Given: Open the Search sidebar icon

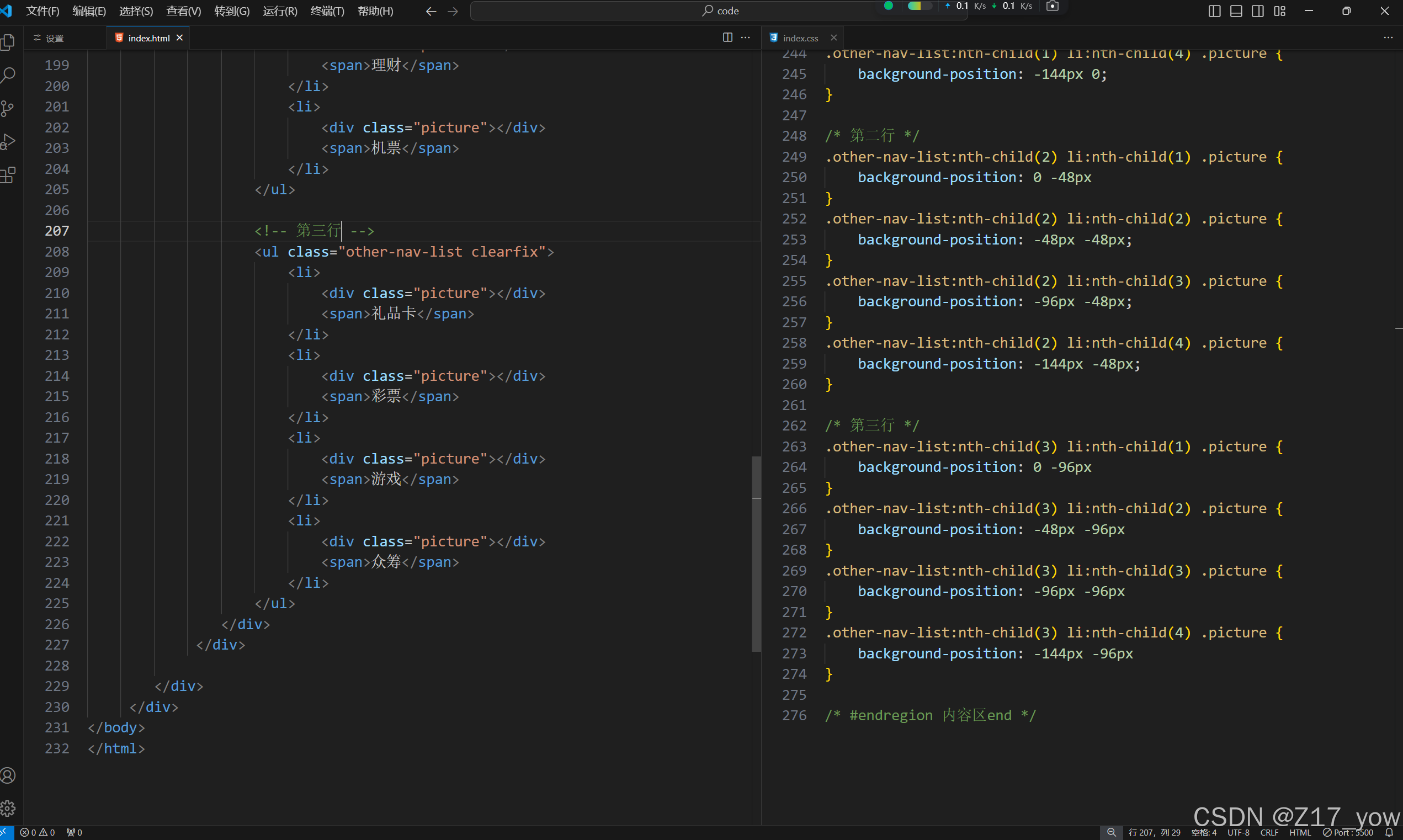Looking at the screenshot, I should tap(8, 75).
